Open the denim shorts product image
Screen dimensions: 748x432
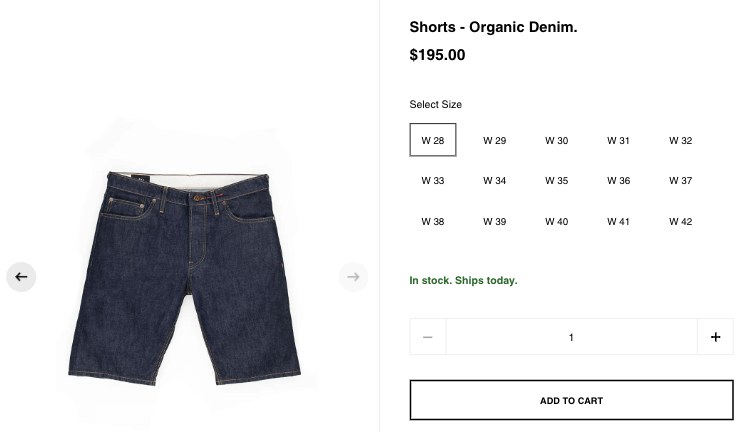pyautogui.click(x=189, y=277)
